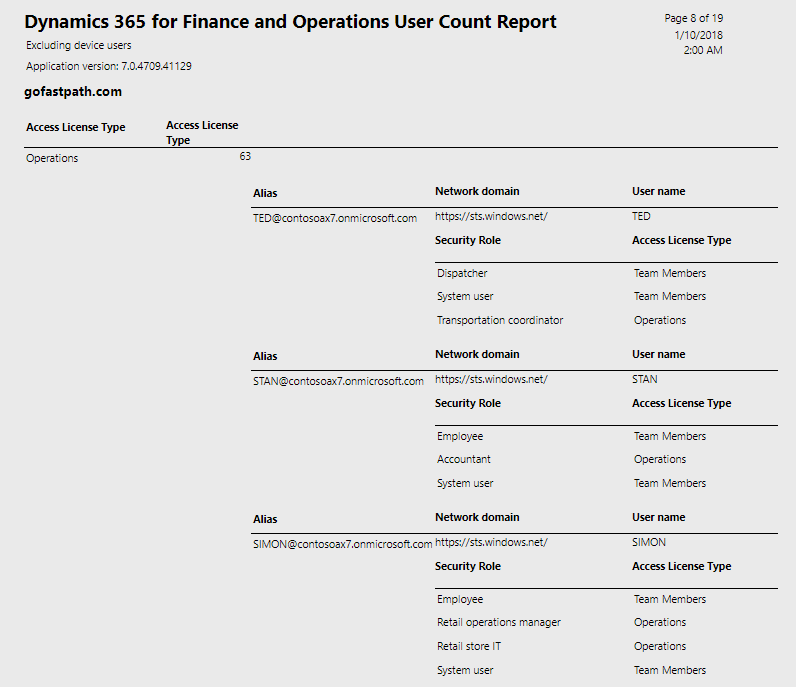796x687 pixels.
Task: Click the Page 8 of 19 indicator
Action: tap(693, 18)
